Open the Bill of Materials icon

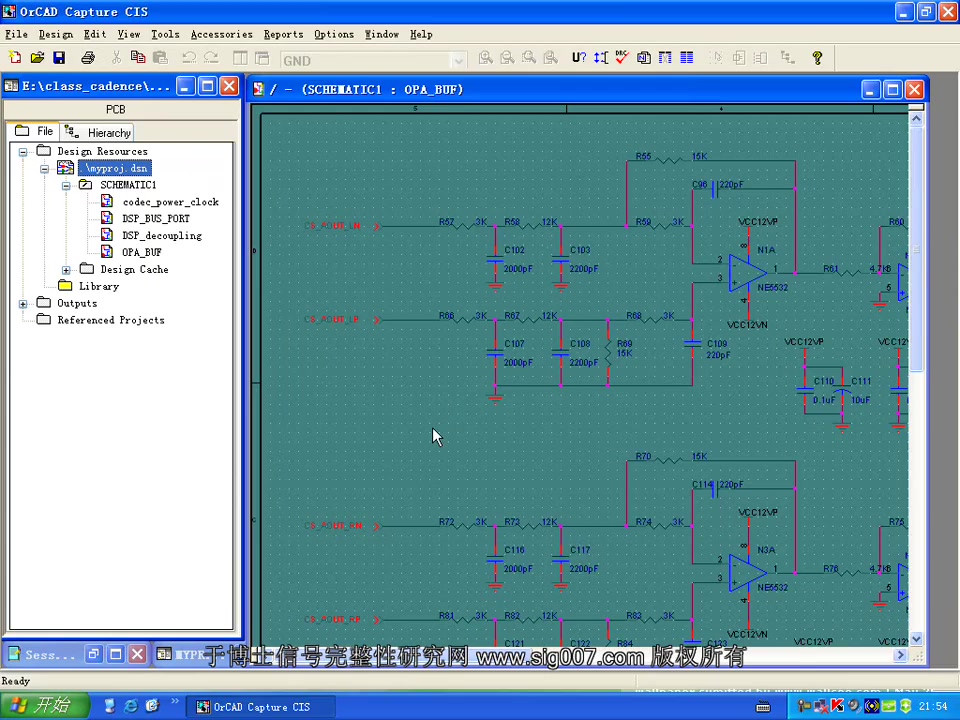(x=687, y=58)
